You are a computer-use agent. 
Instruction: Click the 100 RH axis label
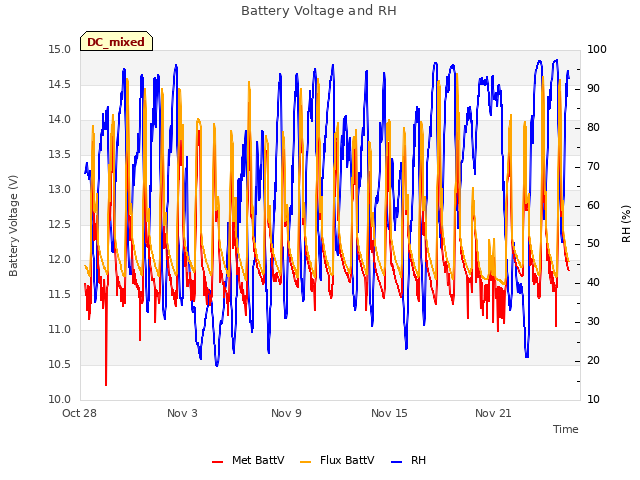[x=597, y=50]
